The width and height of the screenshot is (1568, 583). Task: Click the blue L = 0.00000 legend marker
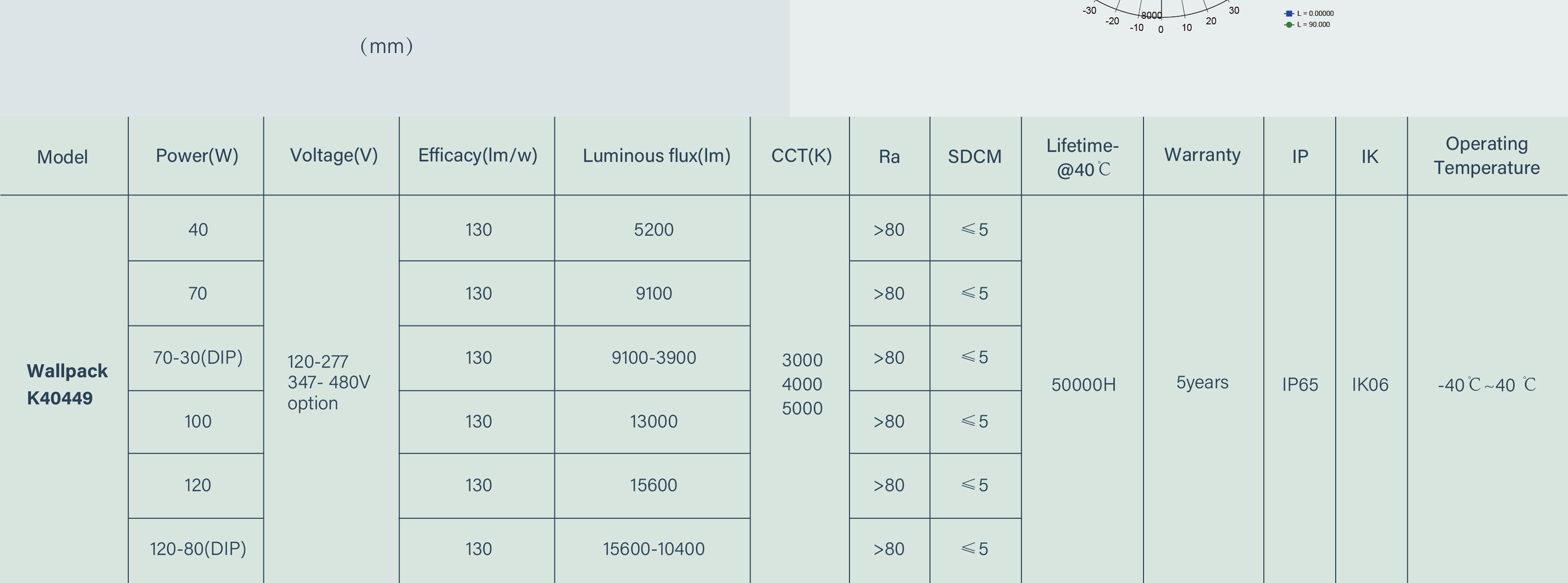[1288, 14]
